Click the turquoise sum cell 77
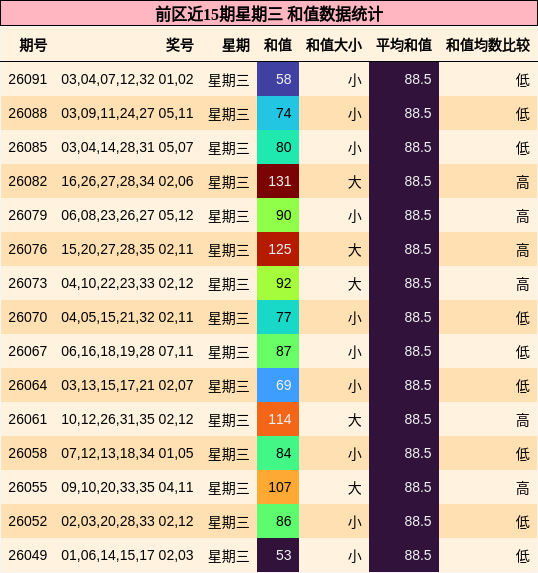Viewport: 538px width, 573px height. tap(278, 317)
